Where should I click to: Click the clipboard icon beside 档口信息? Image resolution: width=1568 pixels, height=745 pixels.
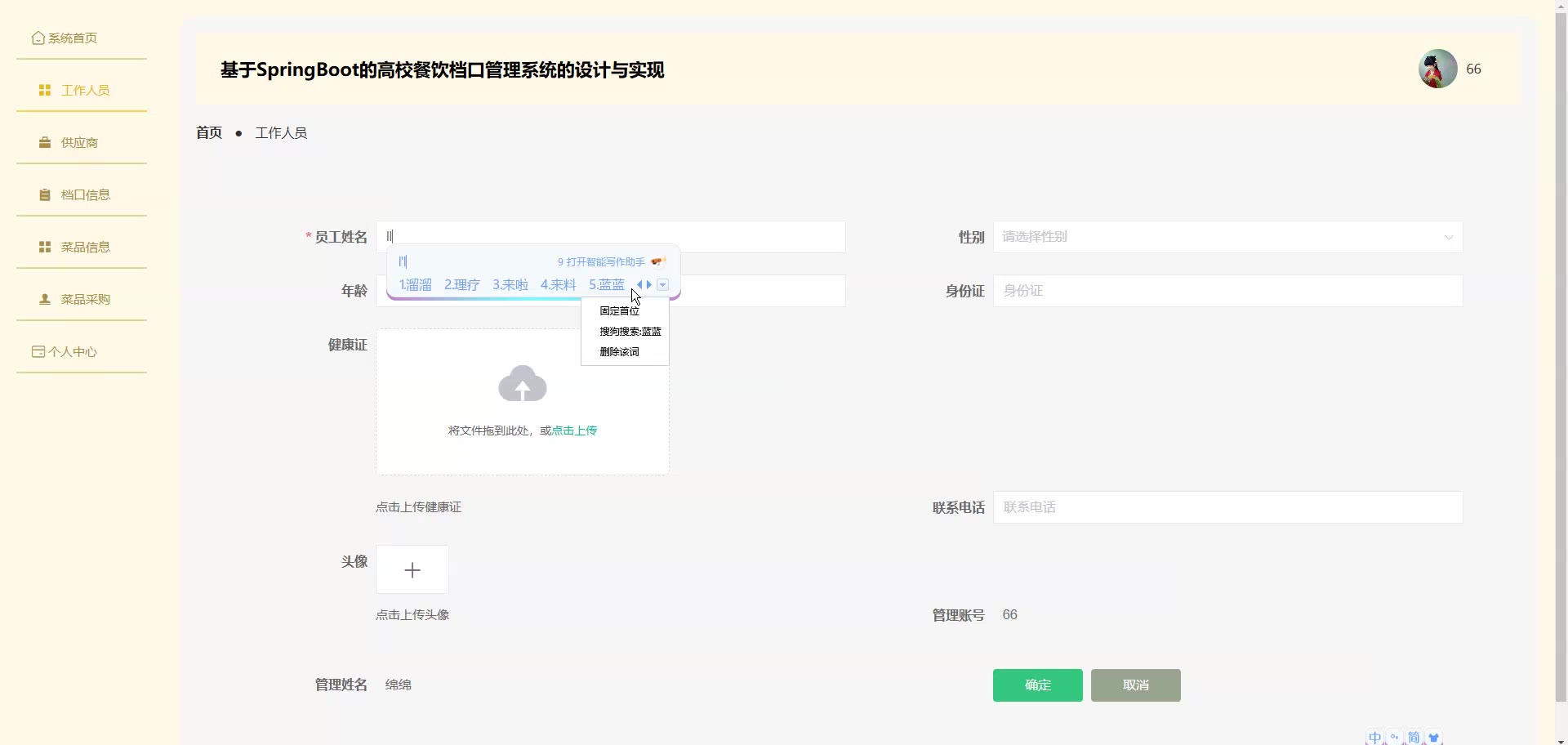pos(45,195)
